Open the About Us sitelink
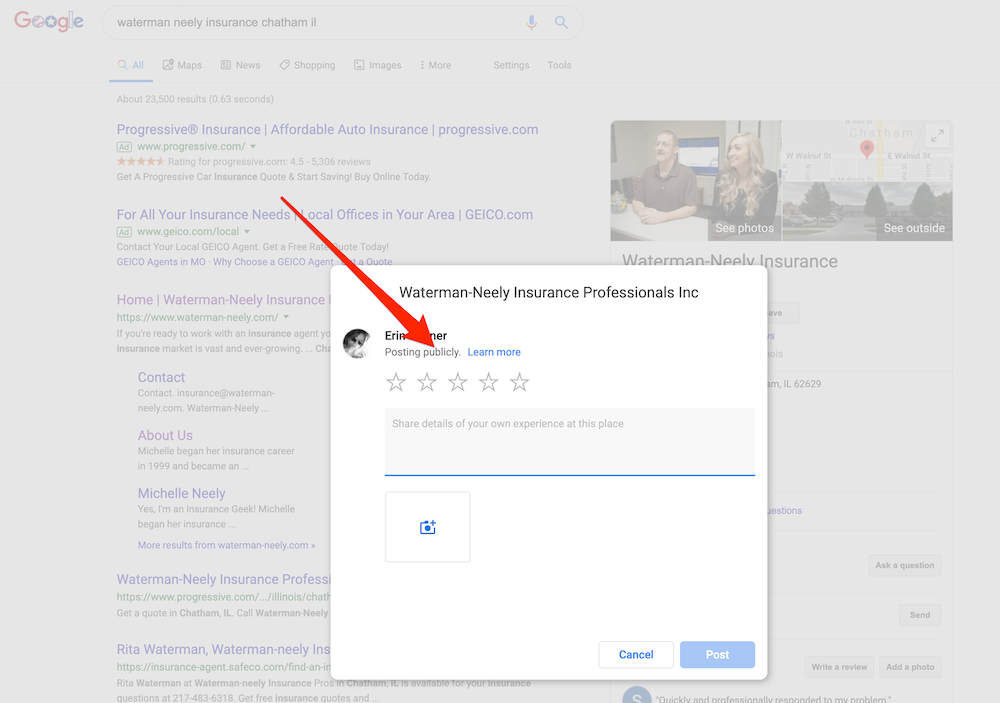This screenshot has height=703, width=1000. pyautogui.click(x=165, y=435)
